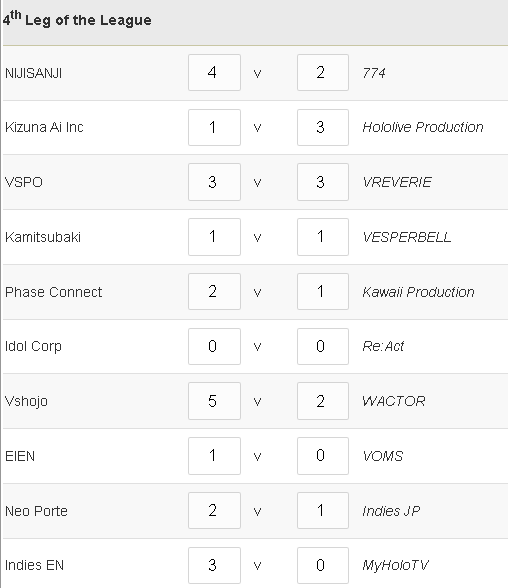Click EIEN score input
Screen dimensions: 508x588
(214, 456)
